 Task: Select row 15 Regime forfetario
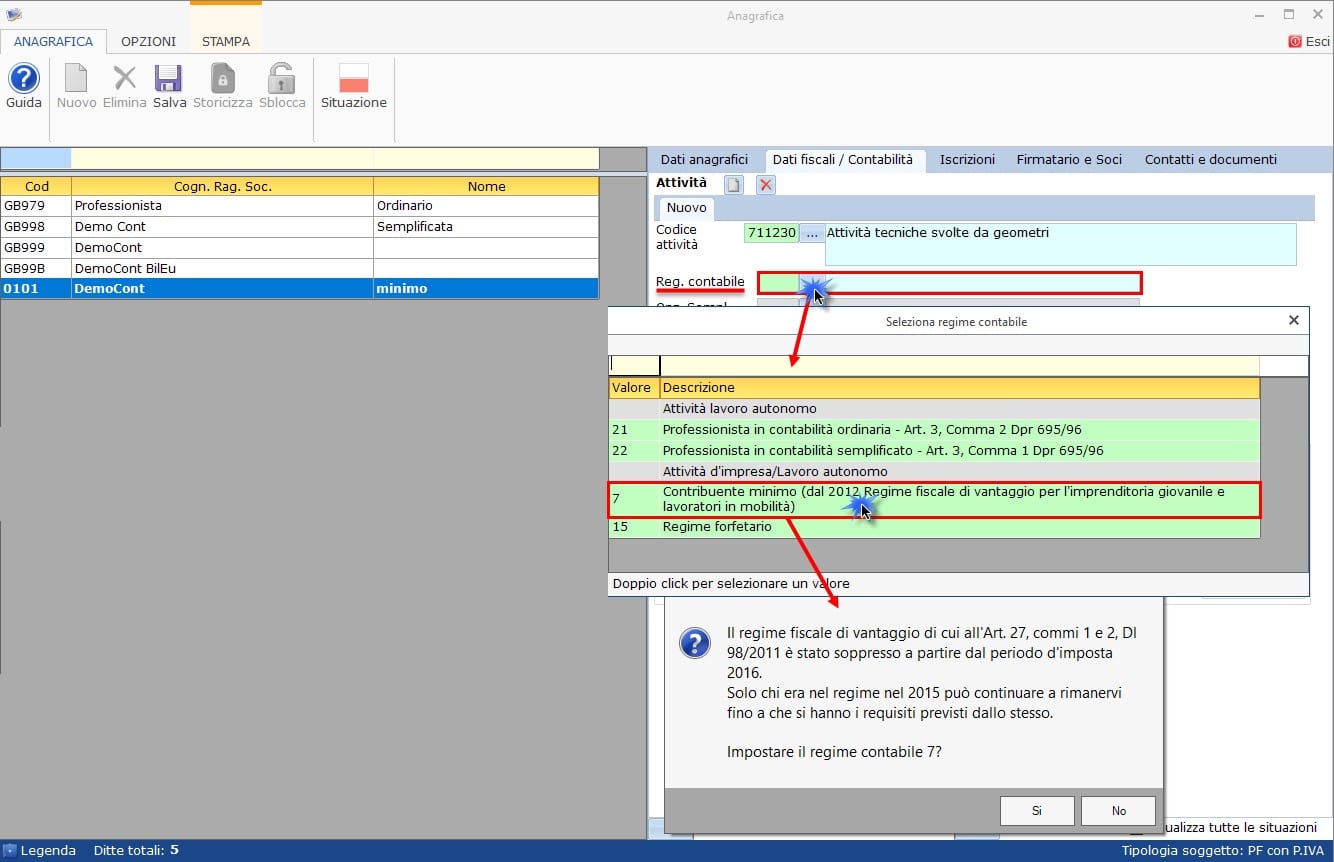tap(934, 527)
